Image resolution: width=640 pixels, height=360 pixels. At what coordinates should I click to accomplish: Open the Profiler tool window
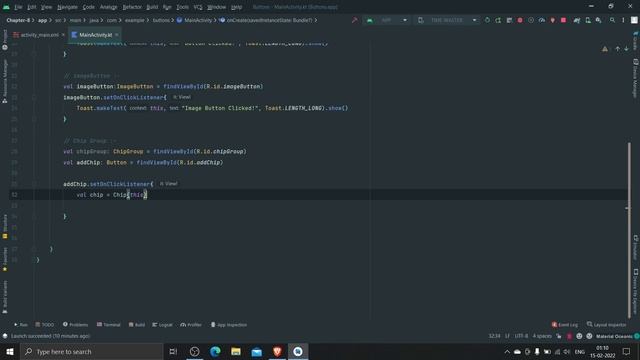[x=191, y=325]
